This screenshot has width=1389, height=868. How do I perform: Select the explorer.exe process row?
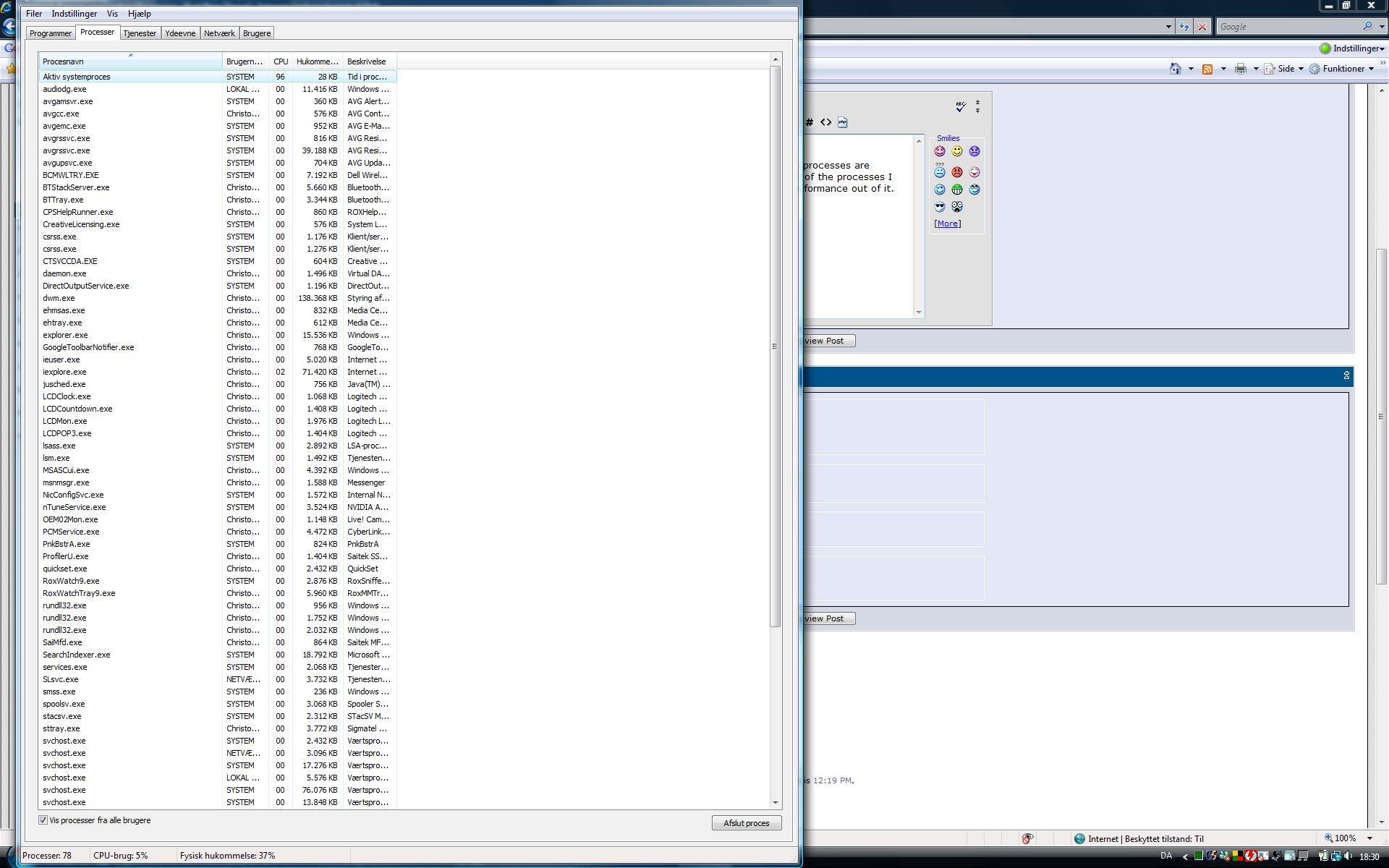pyautogui.click(x=217, y=335)
